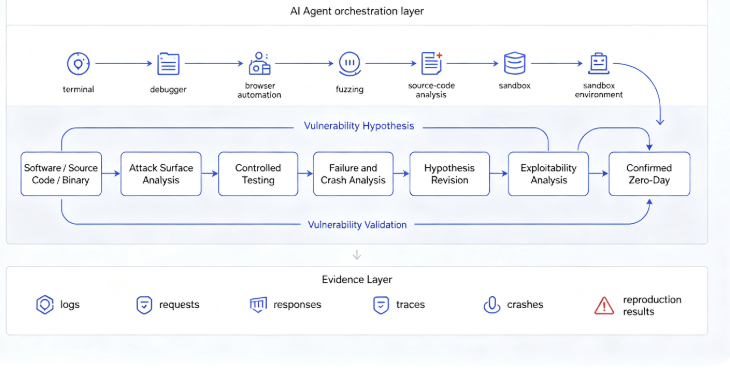The image size is (730, 382).
Task: Click the browser automation icon
Action: point(259,63)
